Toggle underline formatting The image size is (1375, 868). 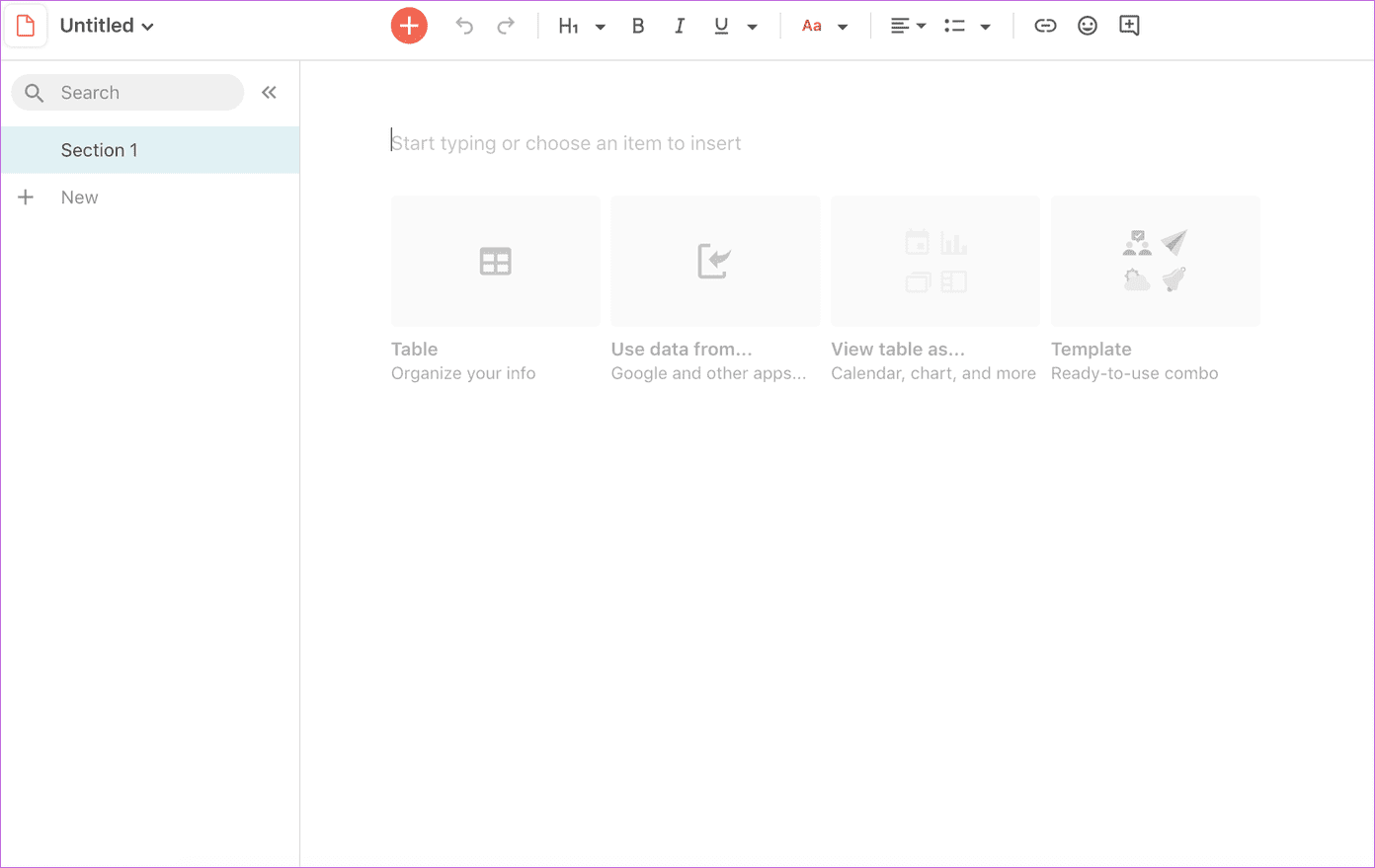[x=721, y=26]
